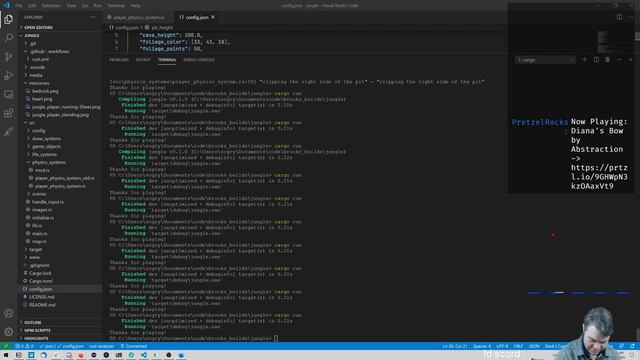The width and height of the screenshot is (640, 360).
Task: Click config.json in the breadcrumb path
Action: coord(127,27)
